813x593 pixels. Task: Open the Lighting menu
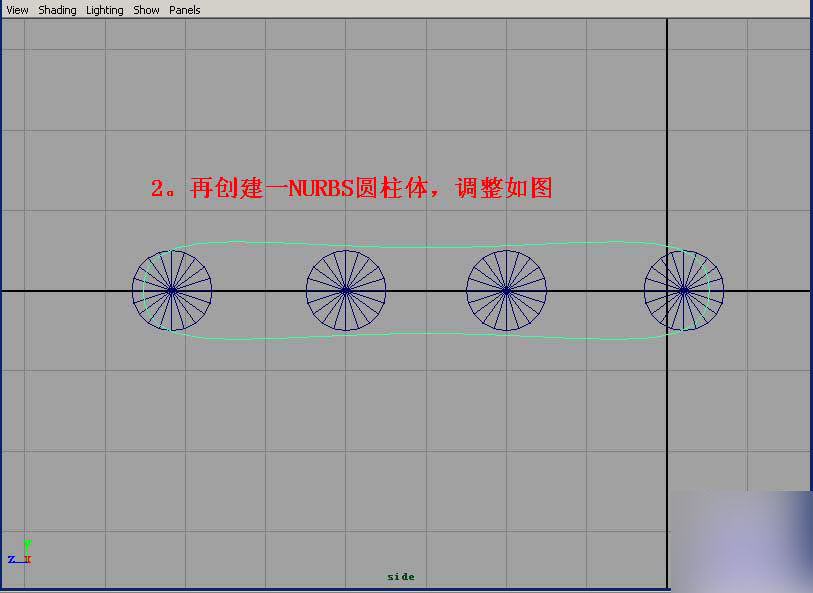click(104, 9)
